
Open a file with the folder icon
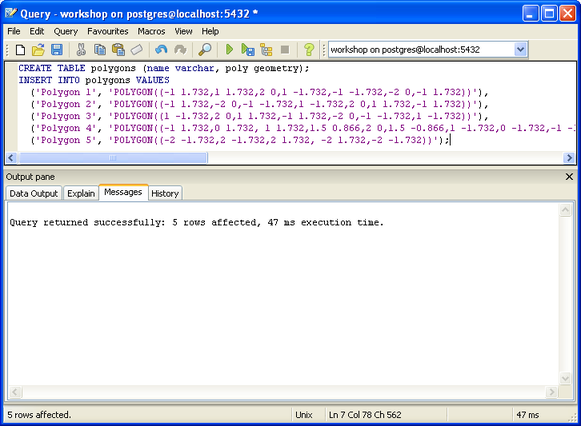tap(38, 50)
